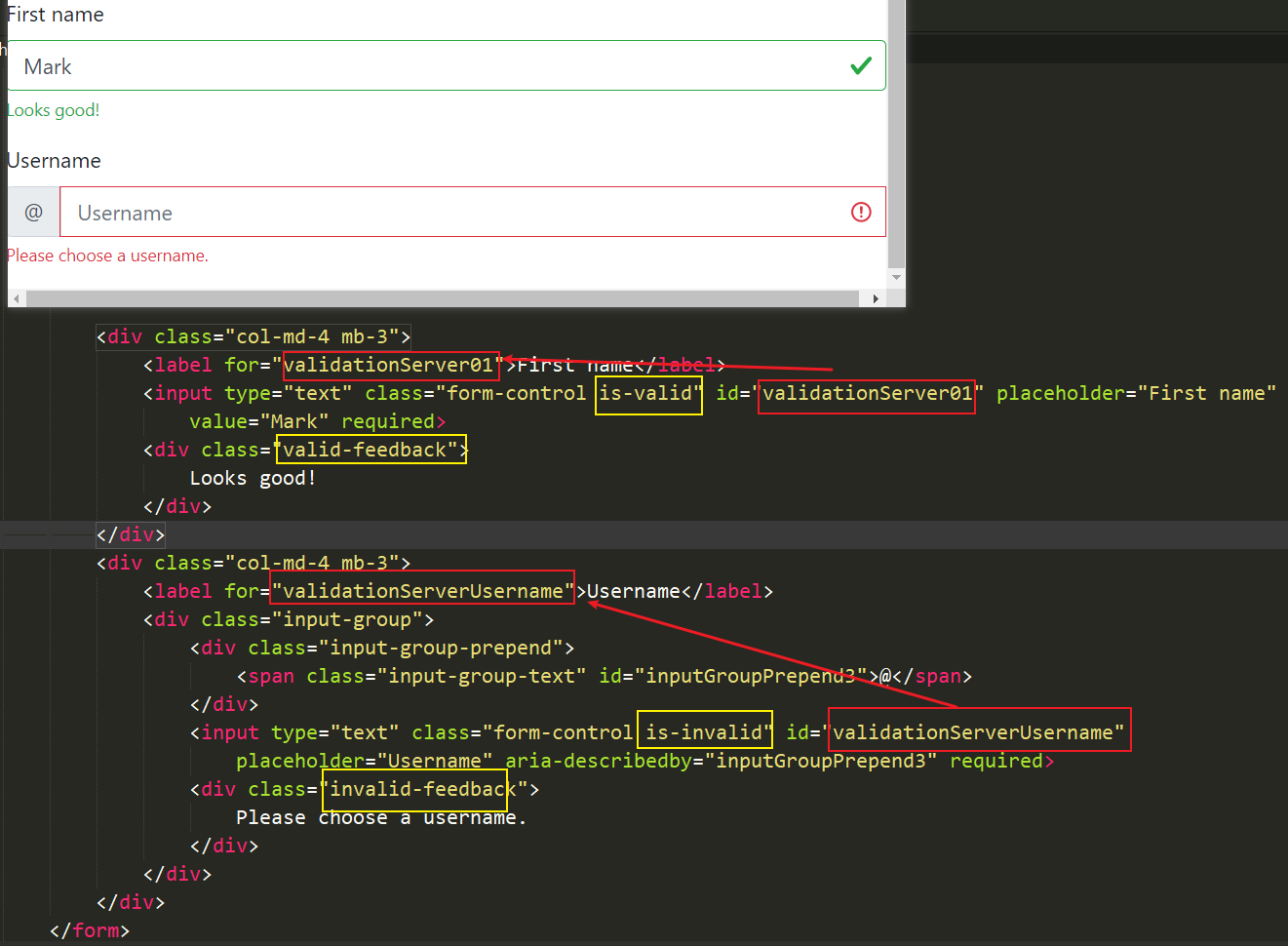Click placeholder="Username" attribute in code

[365, 761]
